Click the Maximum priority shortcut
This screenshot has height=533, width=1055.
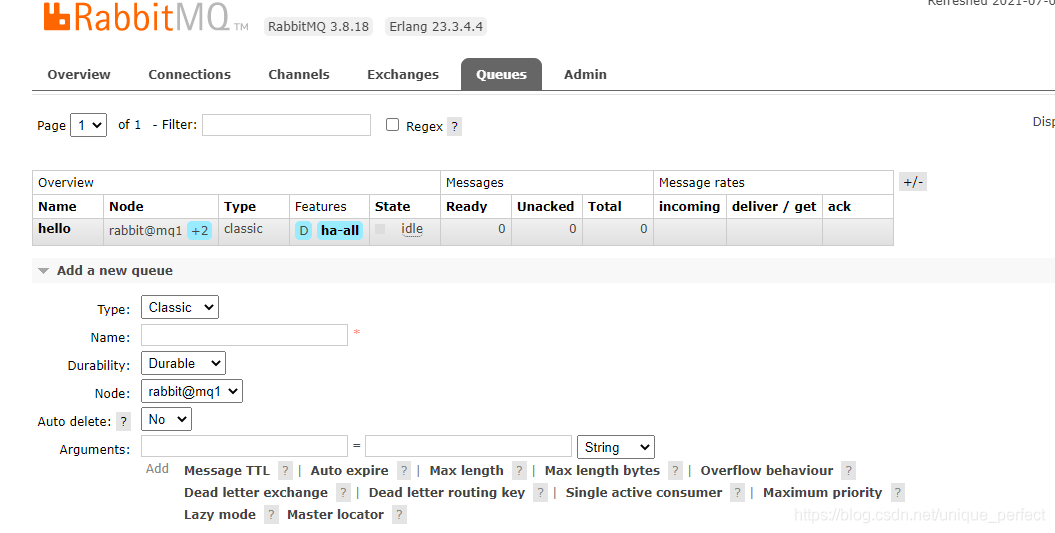click(822, 493)
